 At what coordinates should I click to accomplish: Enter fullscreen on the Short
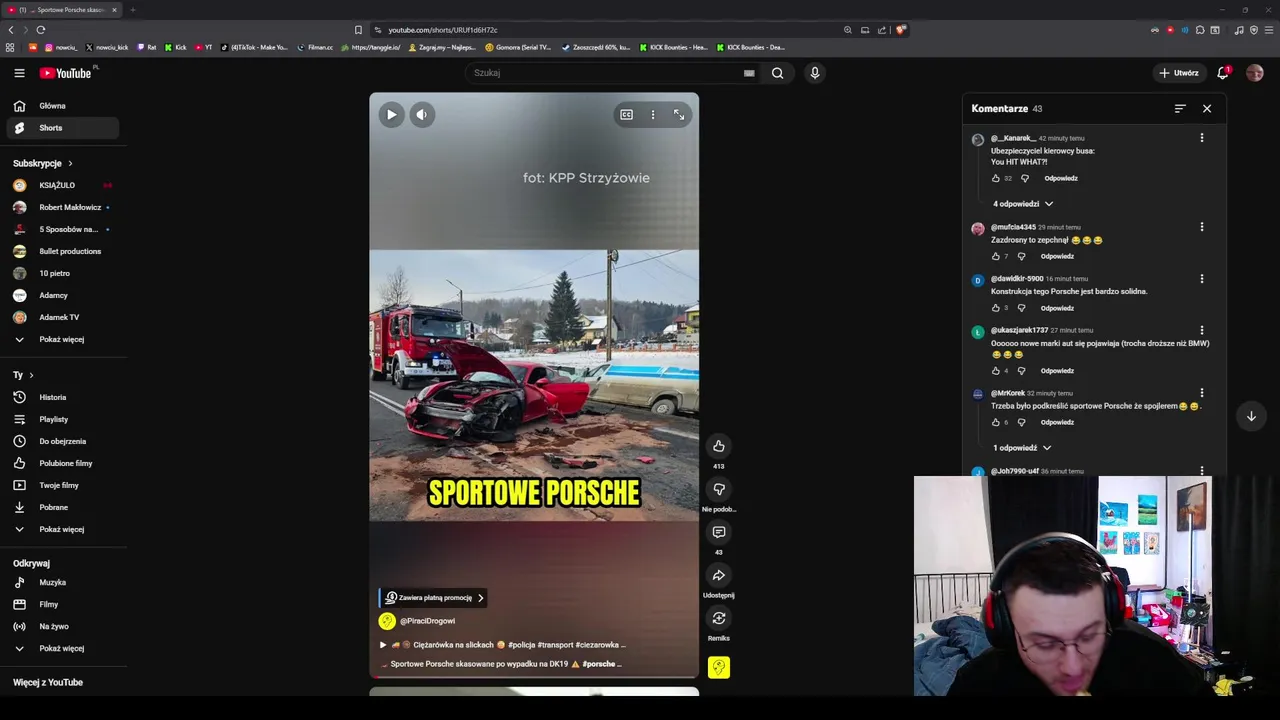click(679, 115)
